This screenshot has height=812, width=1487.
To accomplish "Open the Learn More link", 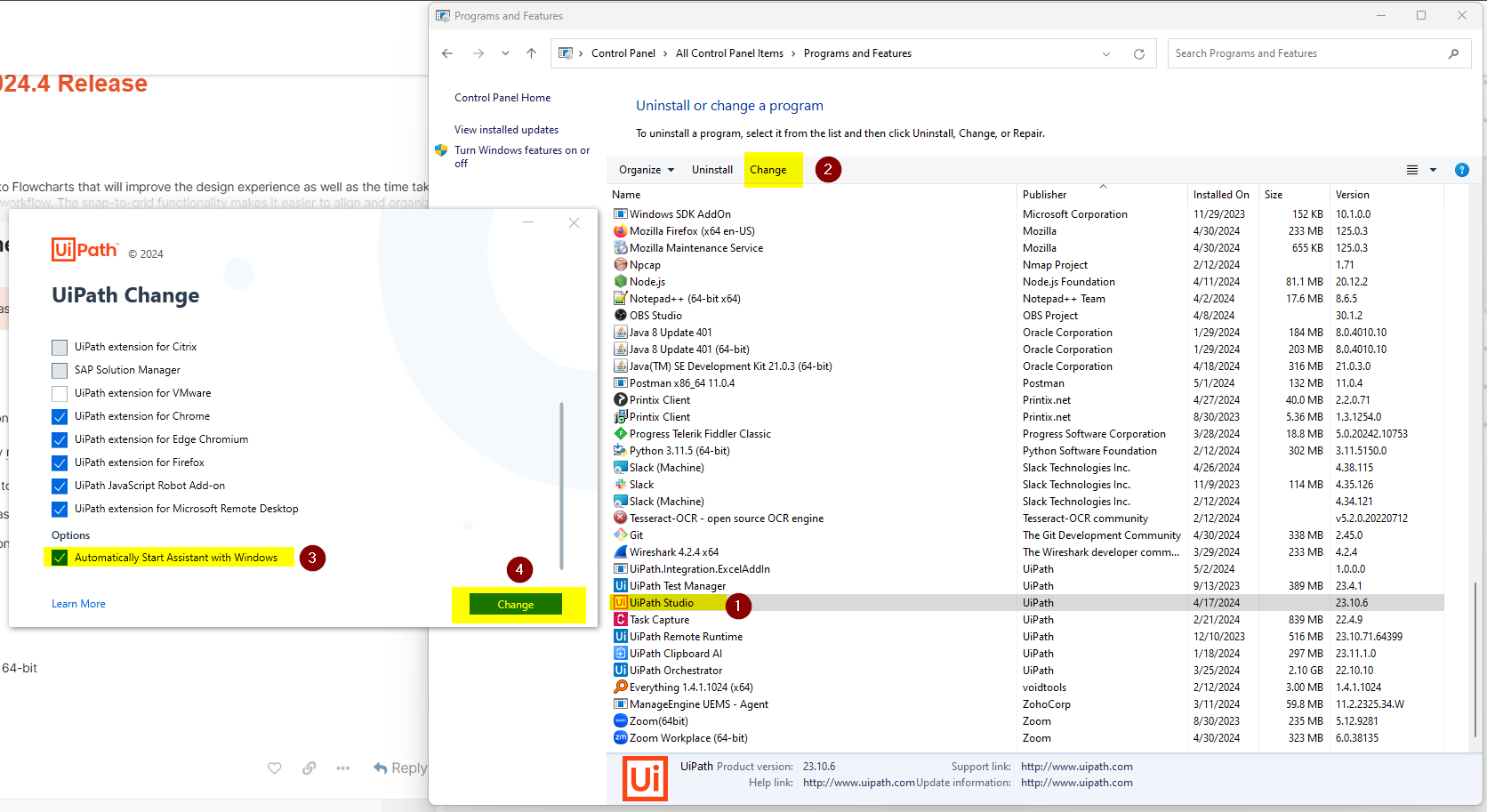I will pyautogui.click(x=78, y=604).
